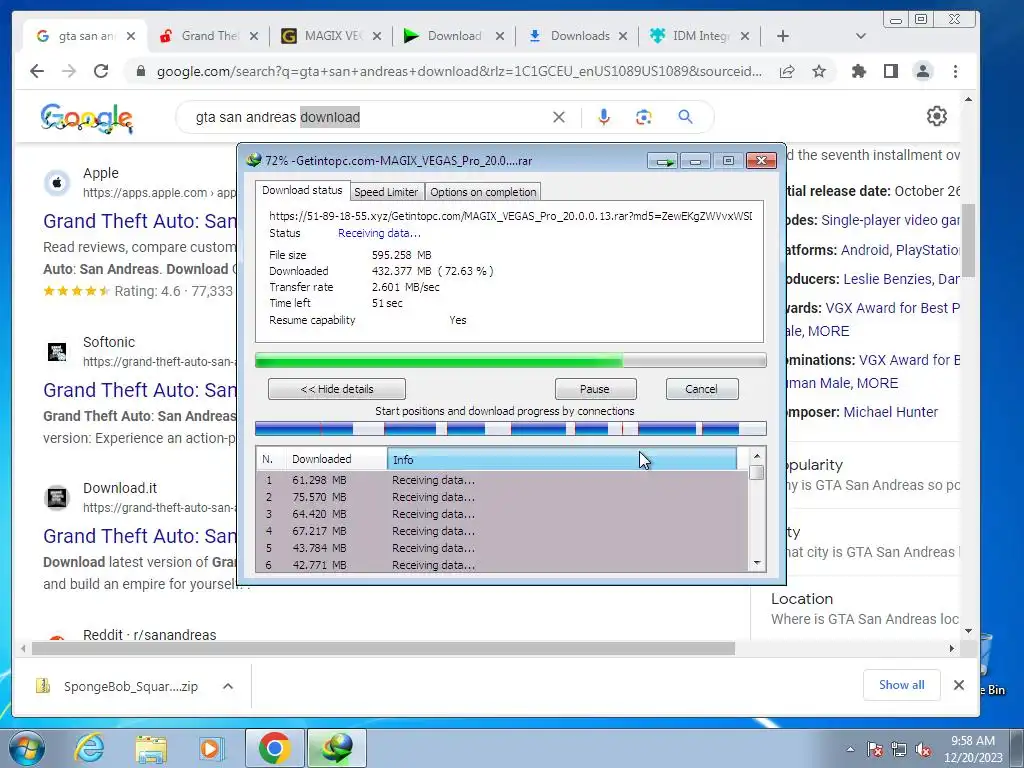1024x768 pixels.
Task: Clear the Google search box with X
Action: [x=559, y=117]
